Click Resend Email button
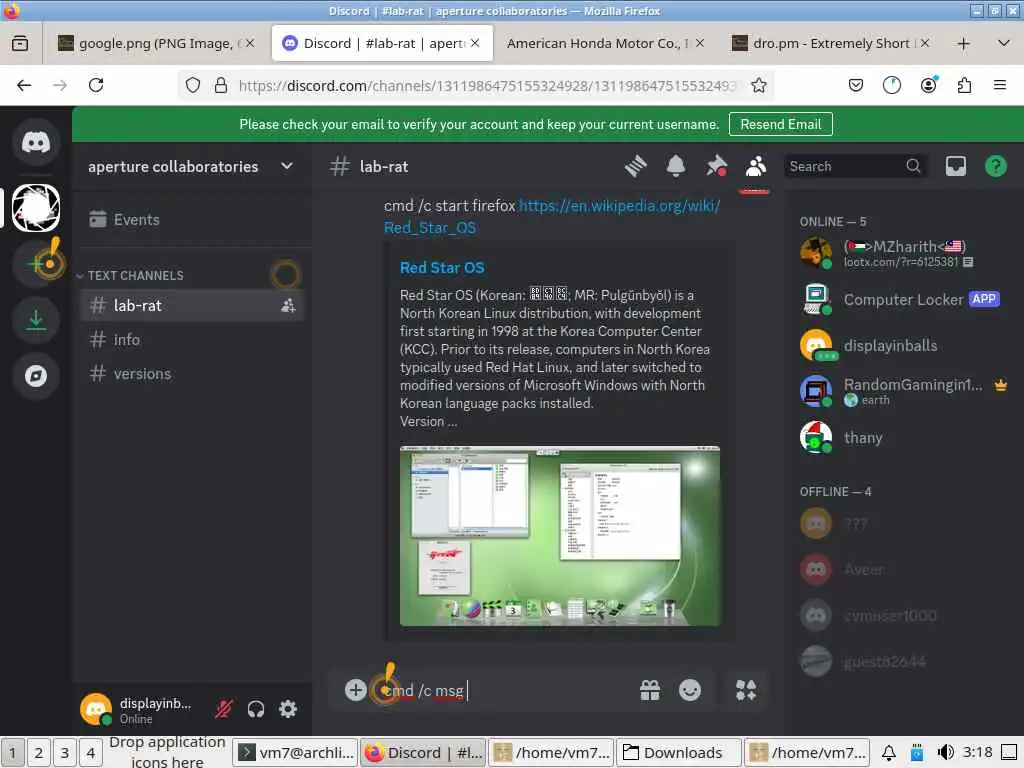The image size is (1024, 768). (780, 124)
